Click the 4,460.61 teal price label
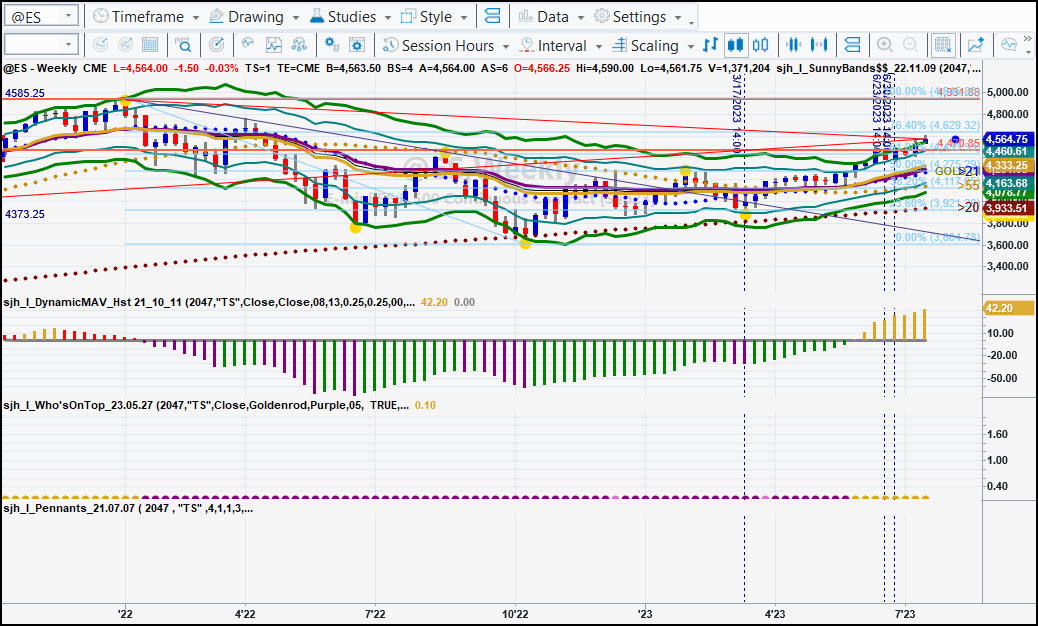The height and width of the screenshot is (626, 1038). coord(1006,152)
